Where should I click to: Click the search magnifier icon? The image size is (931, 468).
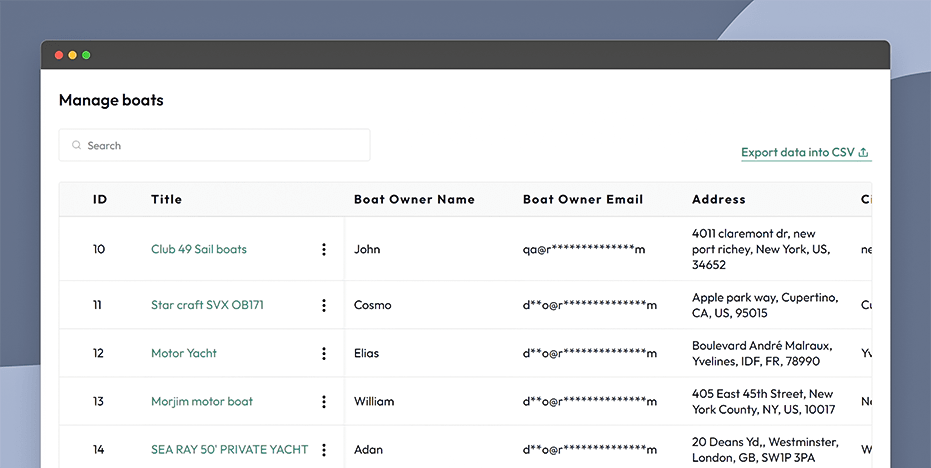tap(77, 145)
